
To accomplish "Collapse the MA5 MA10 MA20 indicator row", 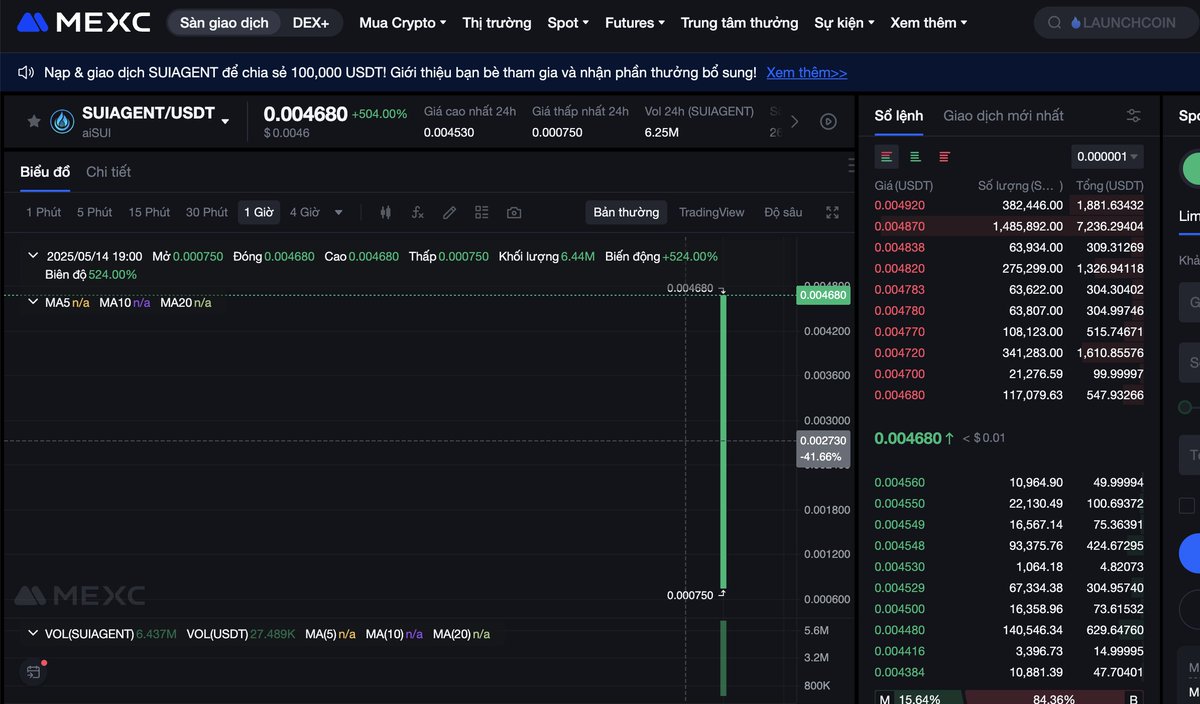I will (x=34, y=302).
